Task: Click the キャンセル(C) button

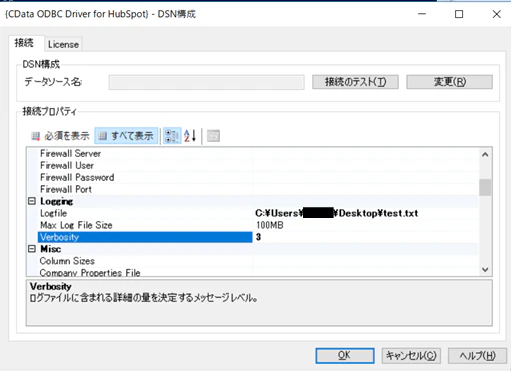Action: click(x=411, y=356)
